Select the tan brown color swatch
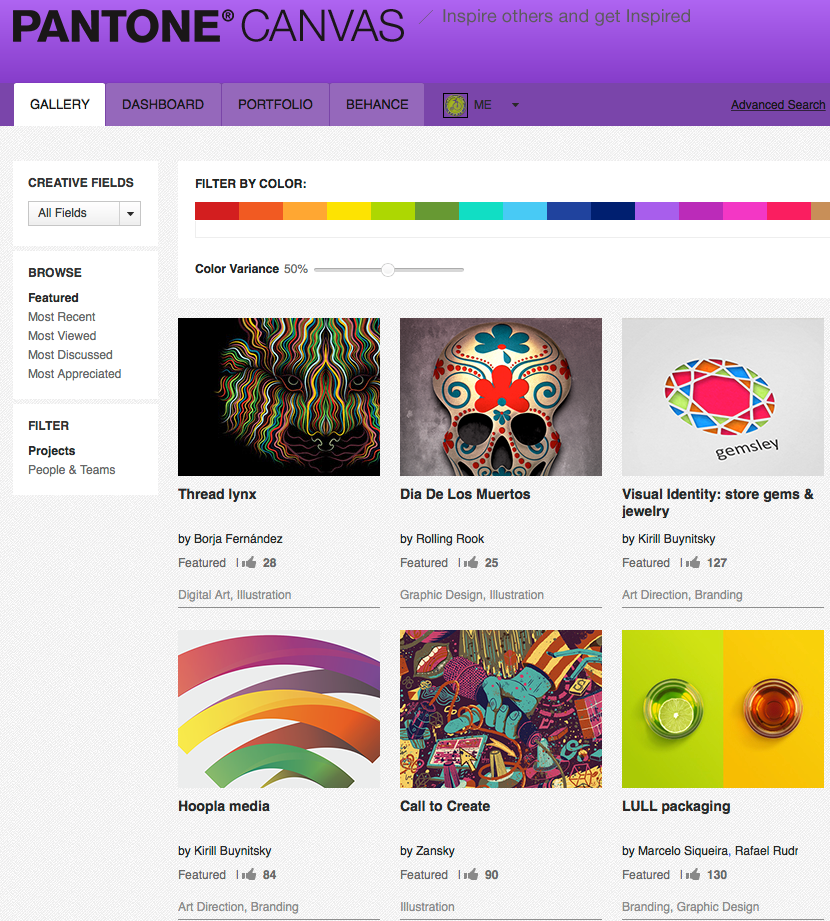The width and height of the screenshot is (830, 921). (821, 211)
